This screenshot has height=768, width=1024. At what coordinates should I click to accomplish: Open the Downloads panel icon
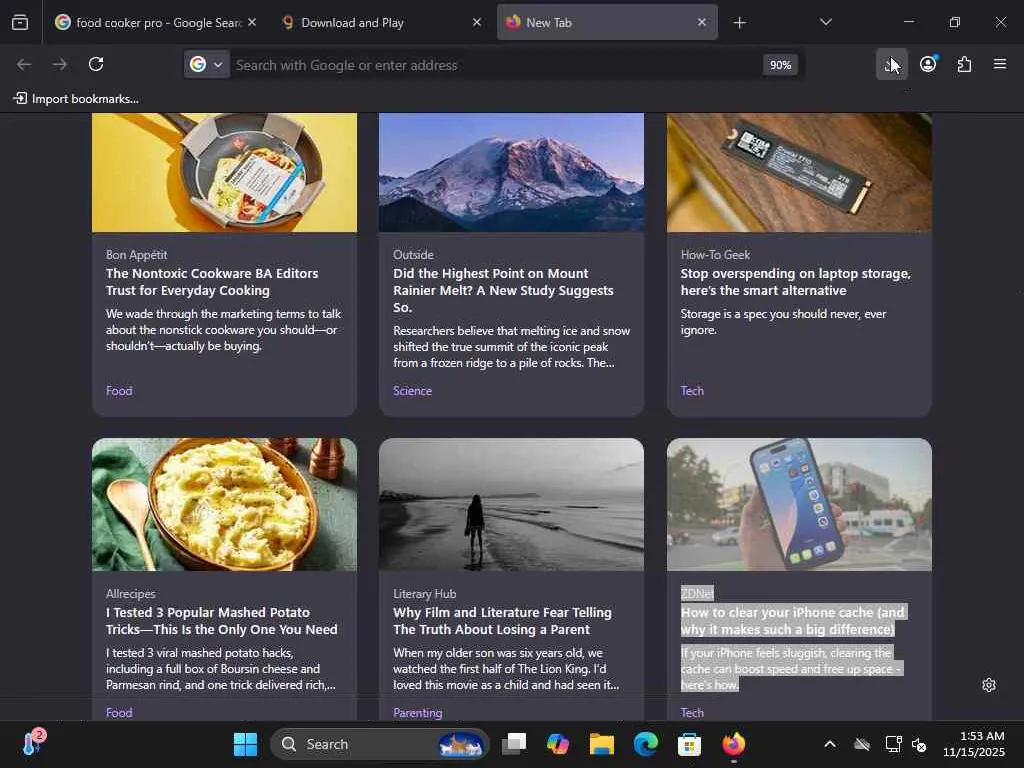coord(891,64)
